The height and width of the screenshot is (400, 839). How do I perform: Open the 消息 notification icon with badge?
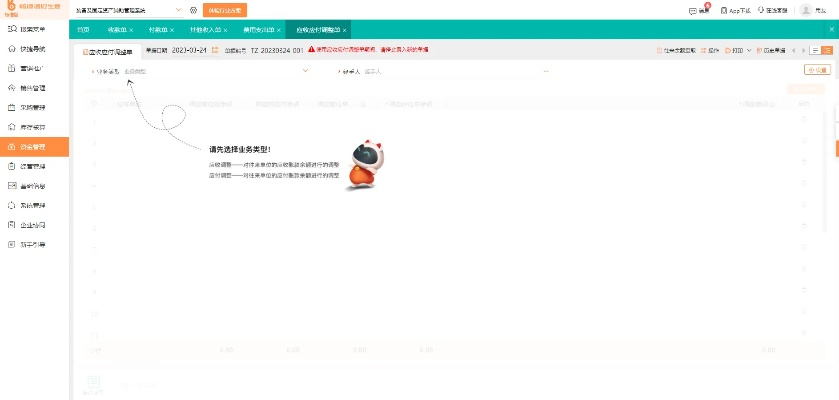699,10
